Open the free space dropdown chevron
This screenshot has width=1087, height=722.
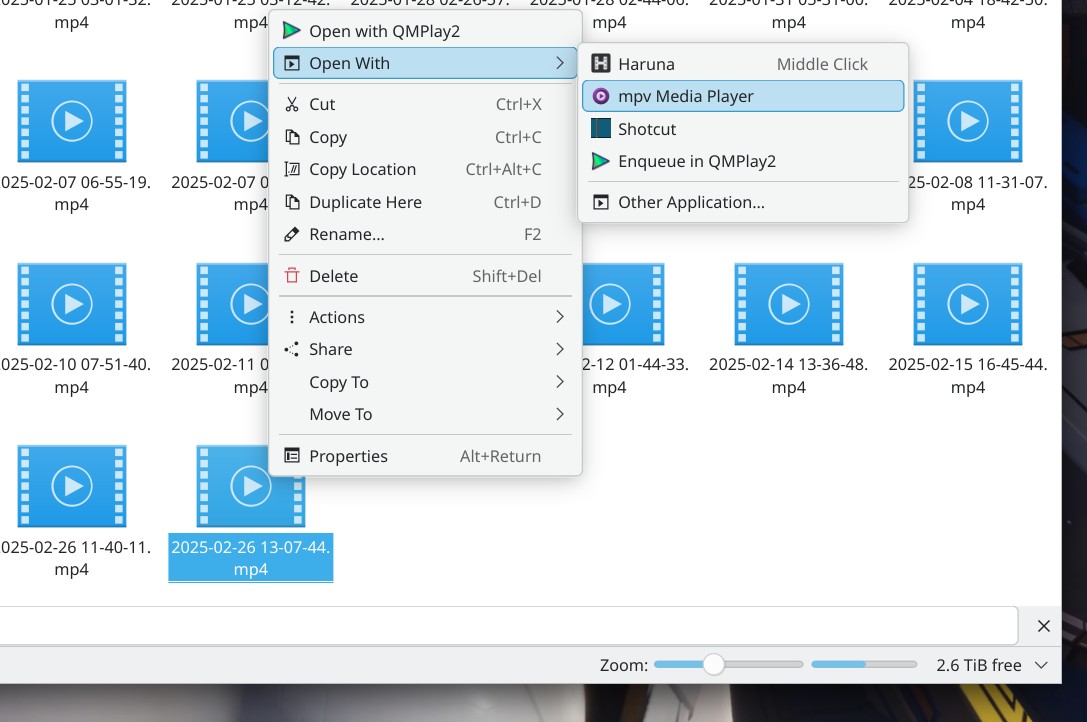click(1041, 665)
